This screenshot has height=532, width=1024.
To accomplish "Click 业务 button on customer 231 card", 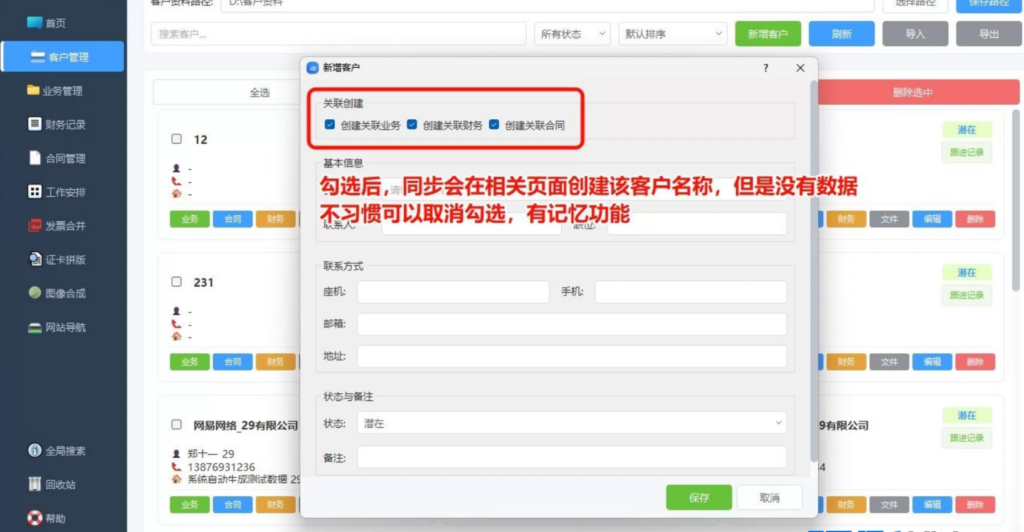I will click(189, 362).
